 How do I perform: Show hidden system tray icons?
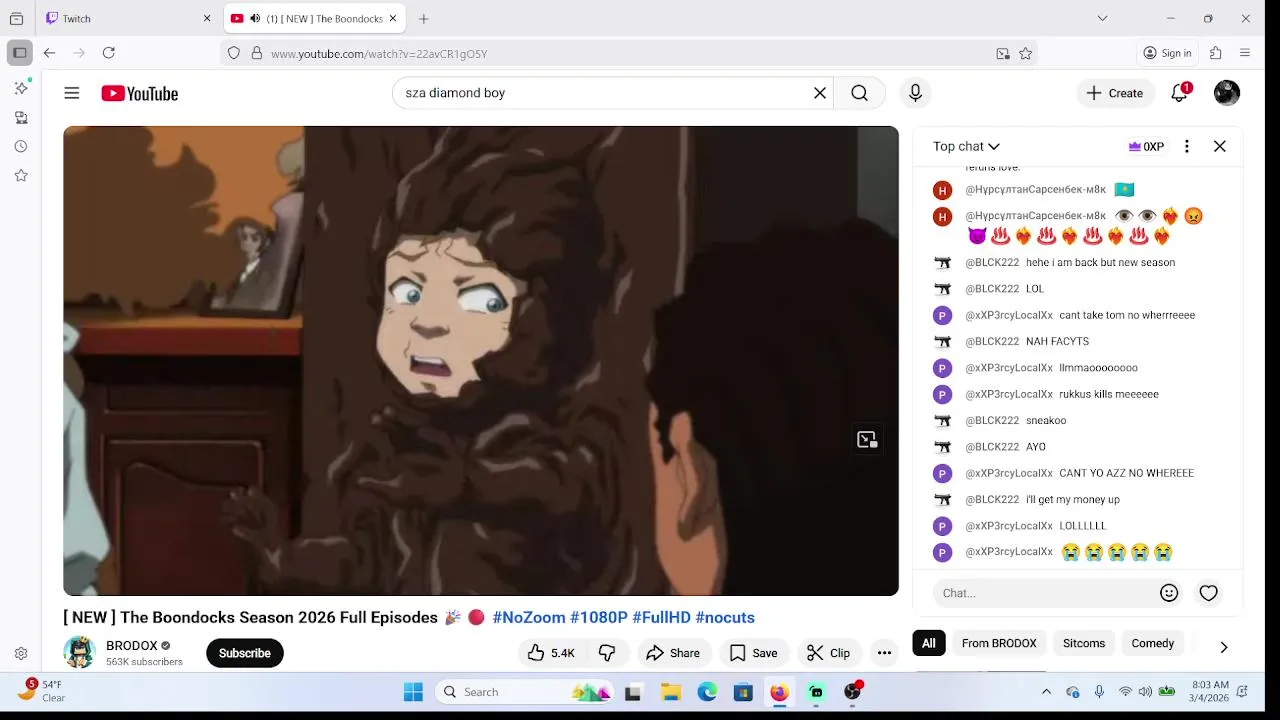pos(1047,692)
